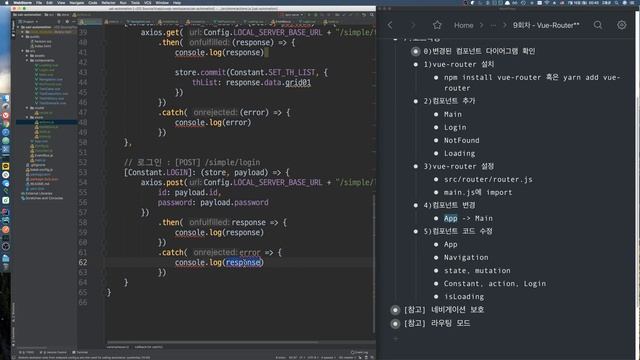The height and width of the screenshot is (360, 640).
Task: Open the Event Log tool window
Action: [359, 352]
